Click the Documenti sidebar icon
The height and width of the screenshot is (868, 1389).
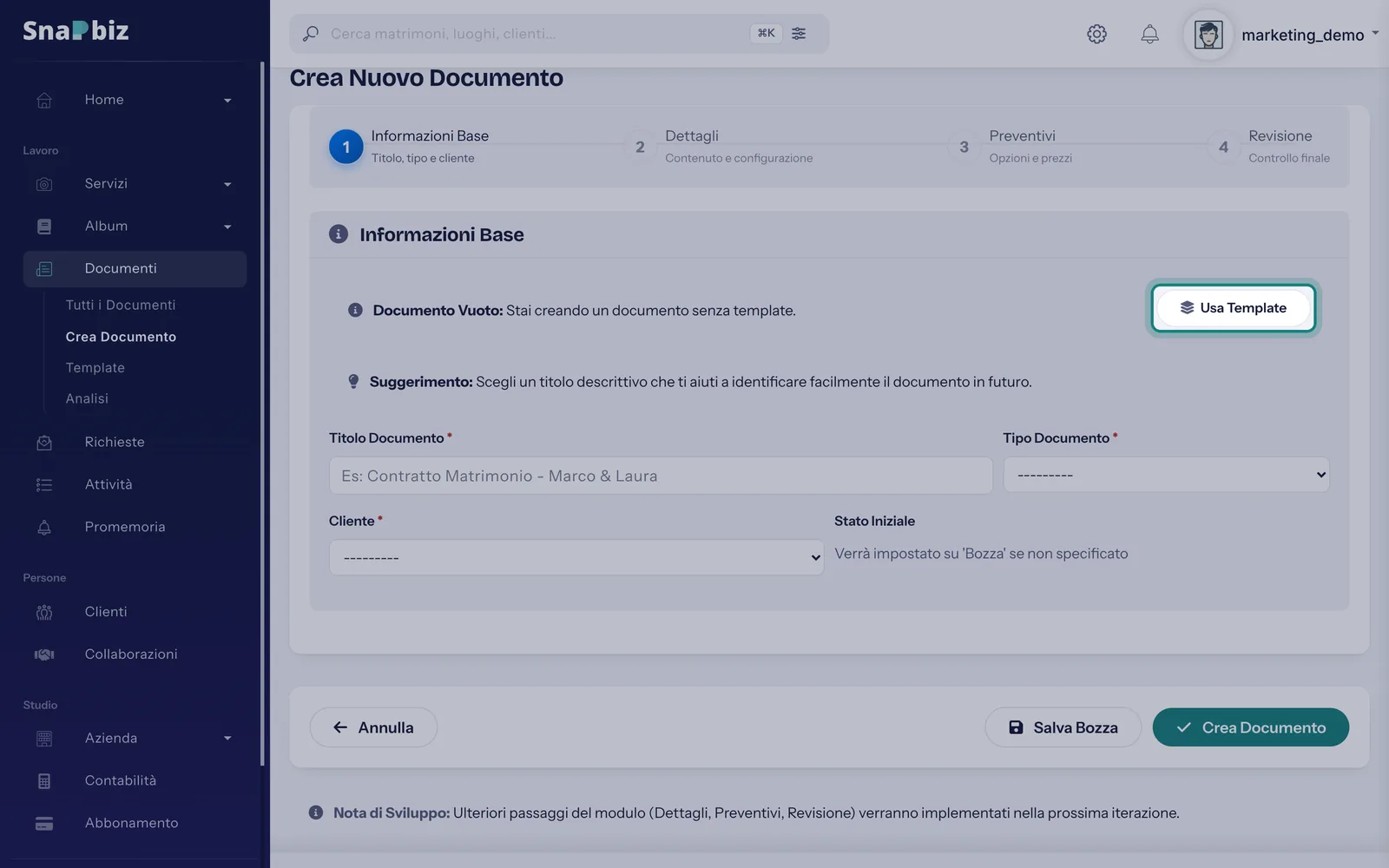44,269
